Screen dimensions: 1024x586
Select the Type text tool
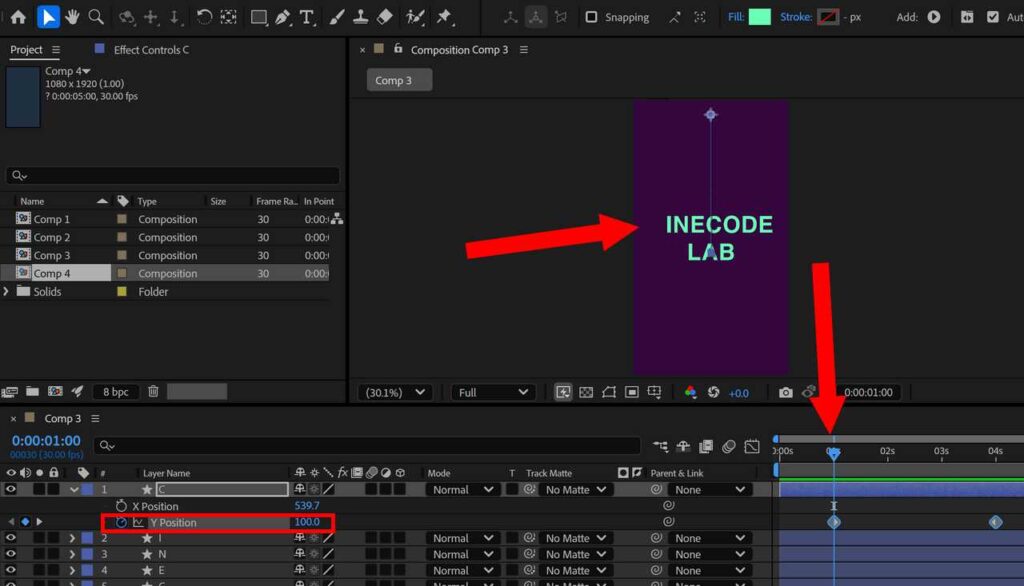click(306, 17)
